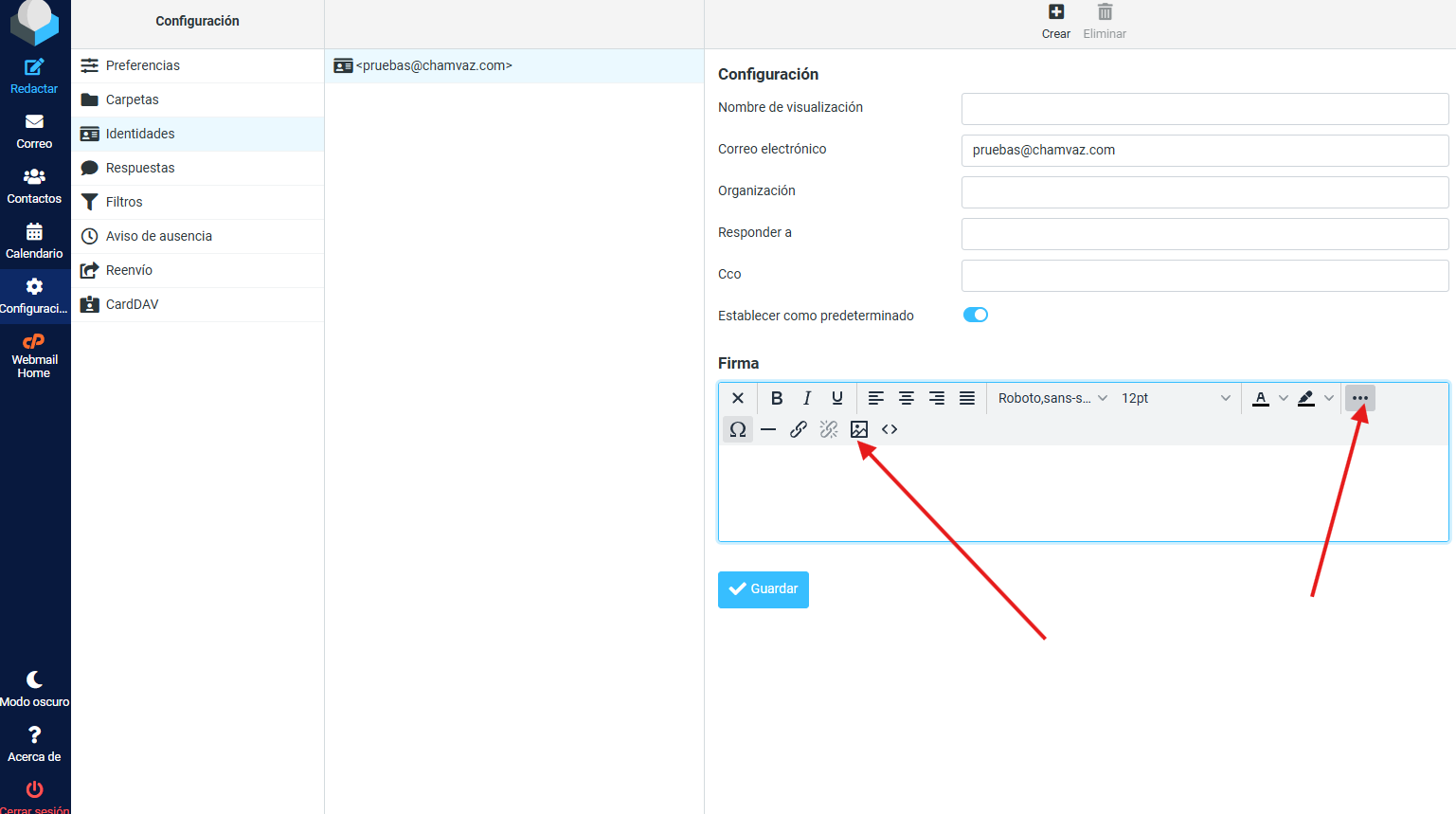Open the 12pt font size dropdown
This screenshot has width=1456, height=814.
(x=1175, y=398)
